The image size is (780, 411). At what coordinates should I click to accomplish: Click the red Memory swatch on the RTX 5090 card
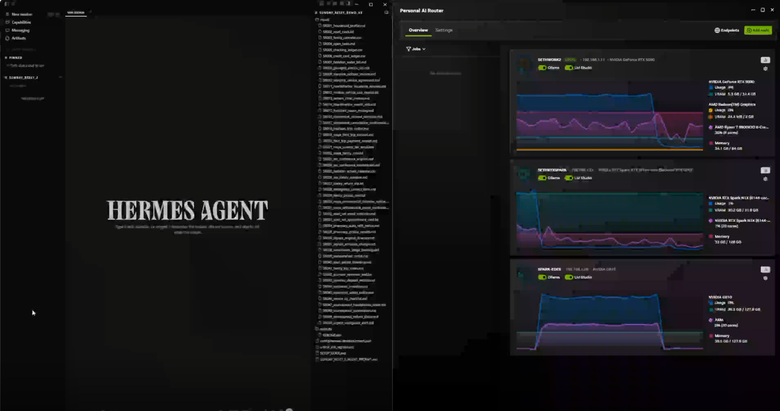pyautogui.click(x=711, y=143)
